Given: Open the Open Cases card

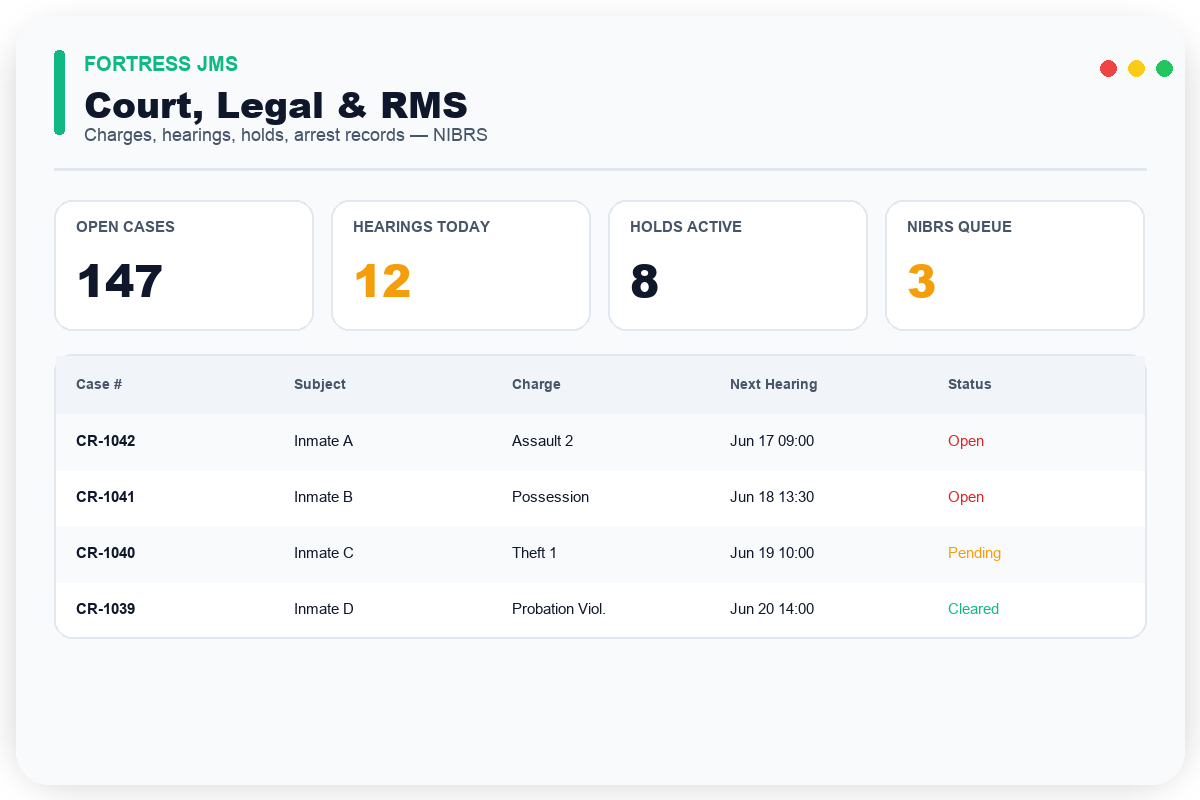Looking at the screenshot, I should [x=184, y=265].
